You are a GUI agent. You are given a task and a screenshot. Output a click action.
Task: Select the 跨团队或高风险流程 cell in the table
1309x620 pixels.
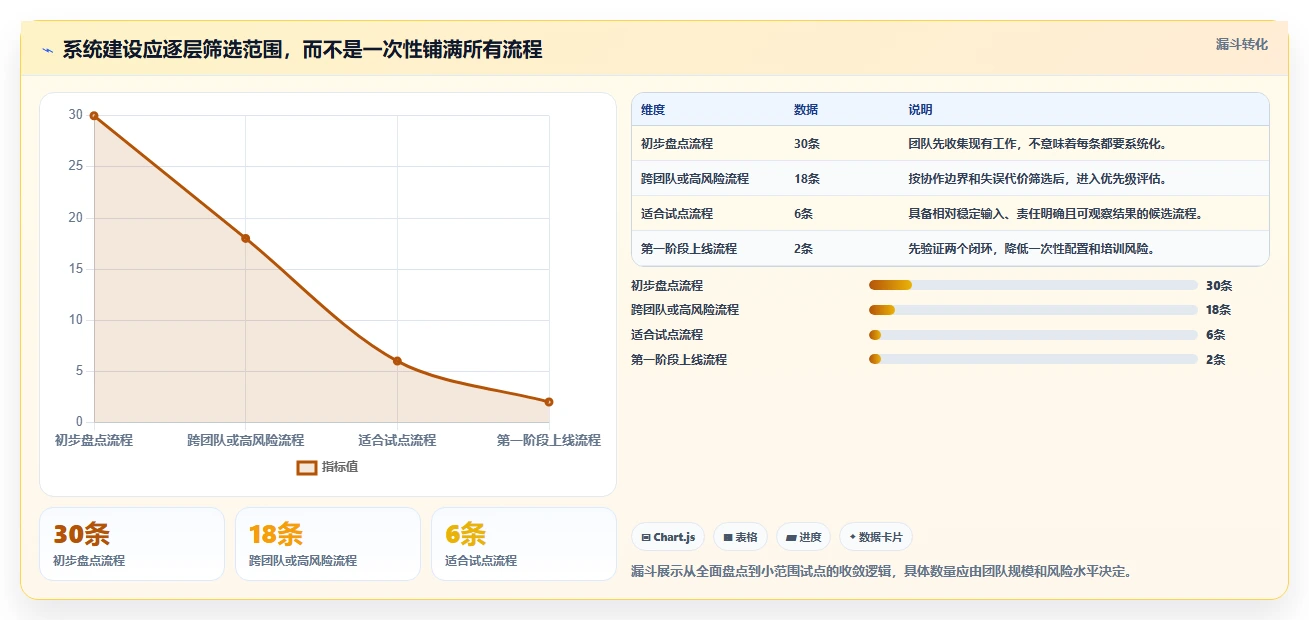coord(695,179)
